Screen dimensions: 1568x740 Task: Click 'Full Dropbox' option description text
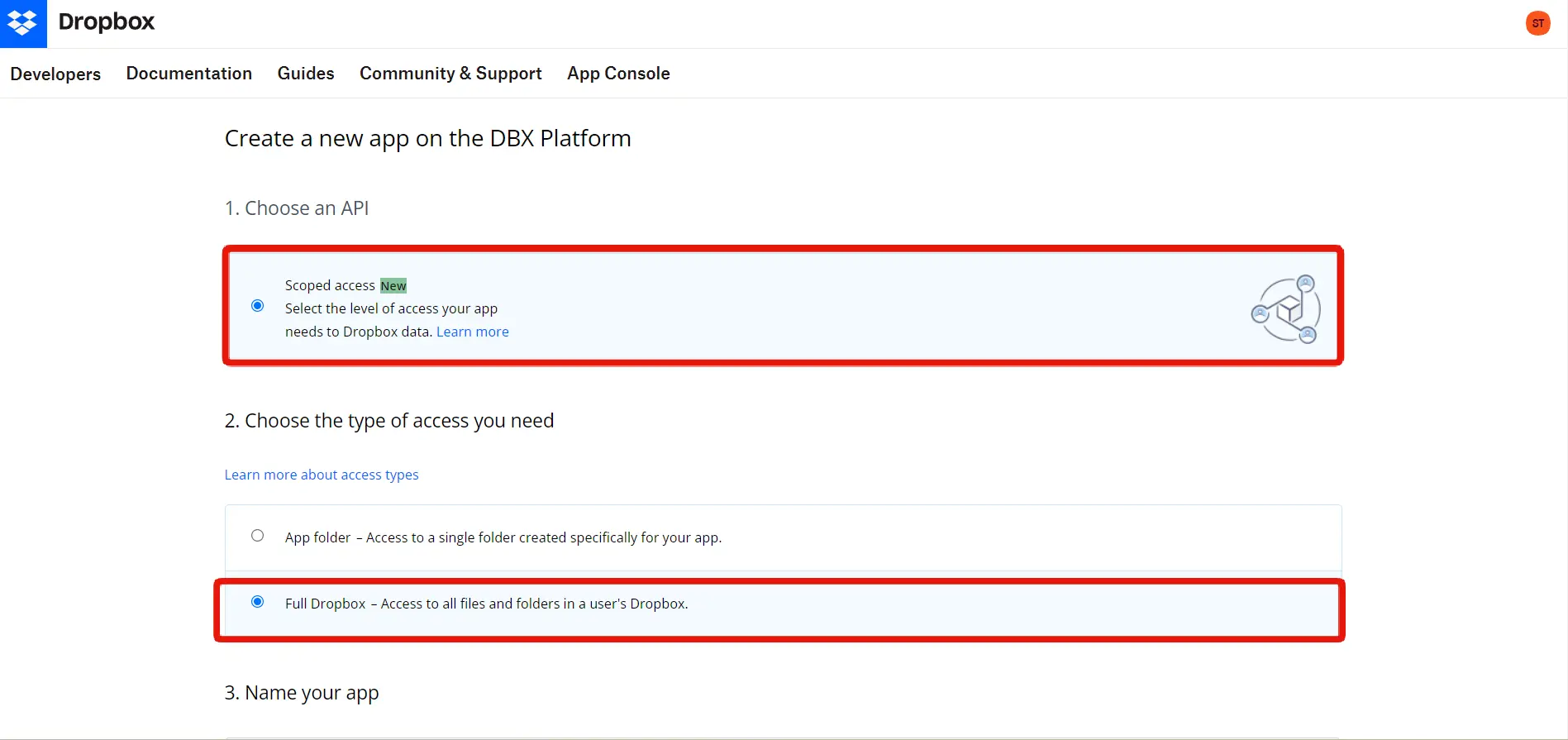487,604
